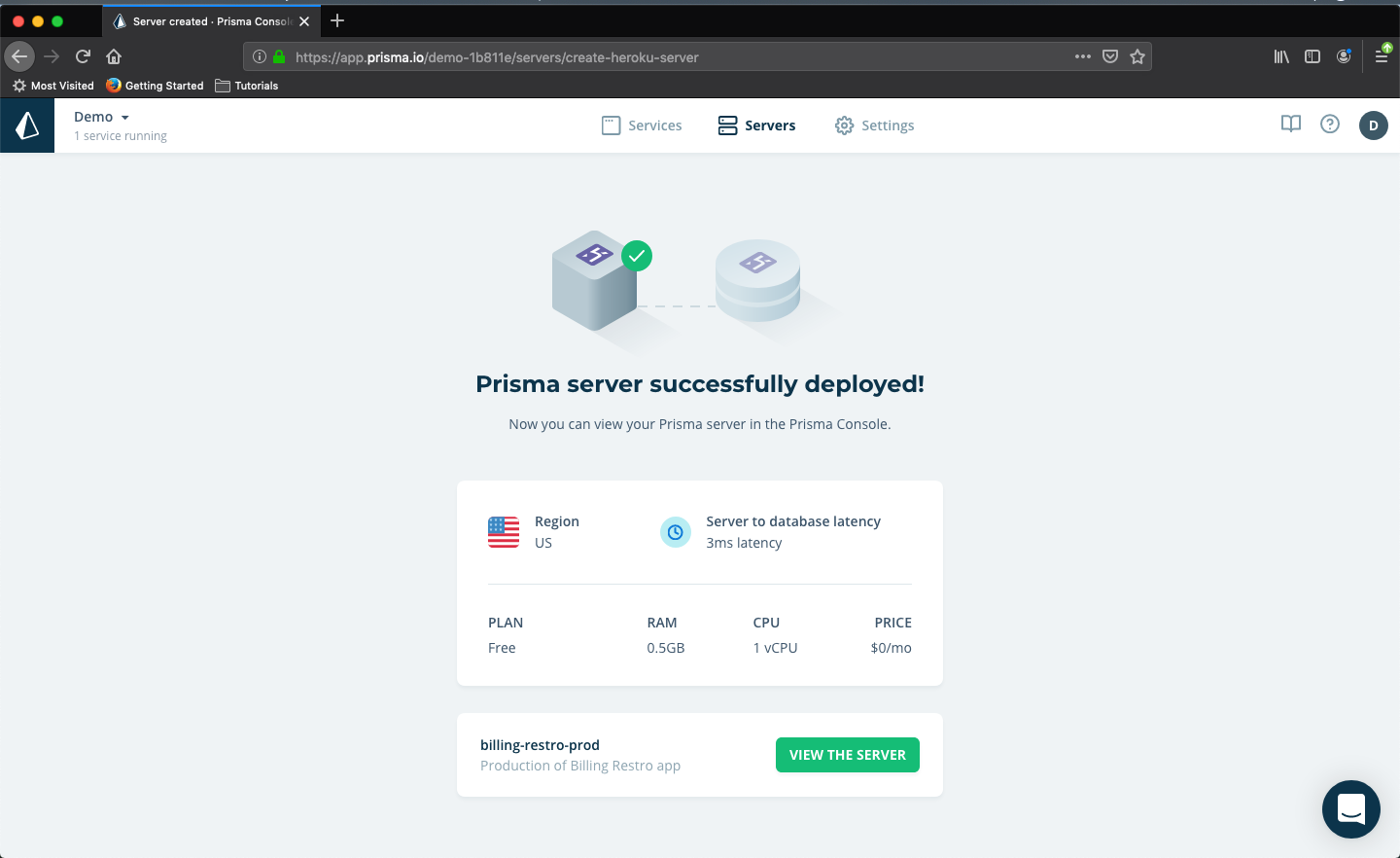Click the site information icon
The height and width of the screenshot is (858, 1400).
(260, 56)
